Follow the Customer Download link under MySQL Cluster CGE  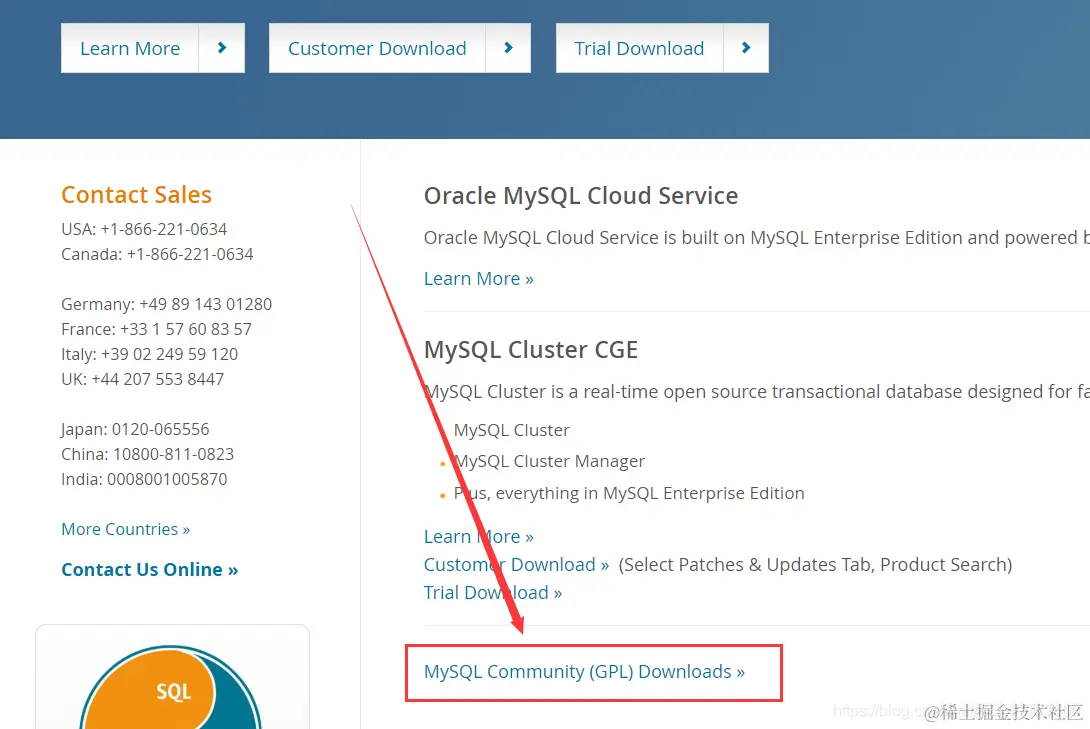516,564
